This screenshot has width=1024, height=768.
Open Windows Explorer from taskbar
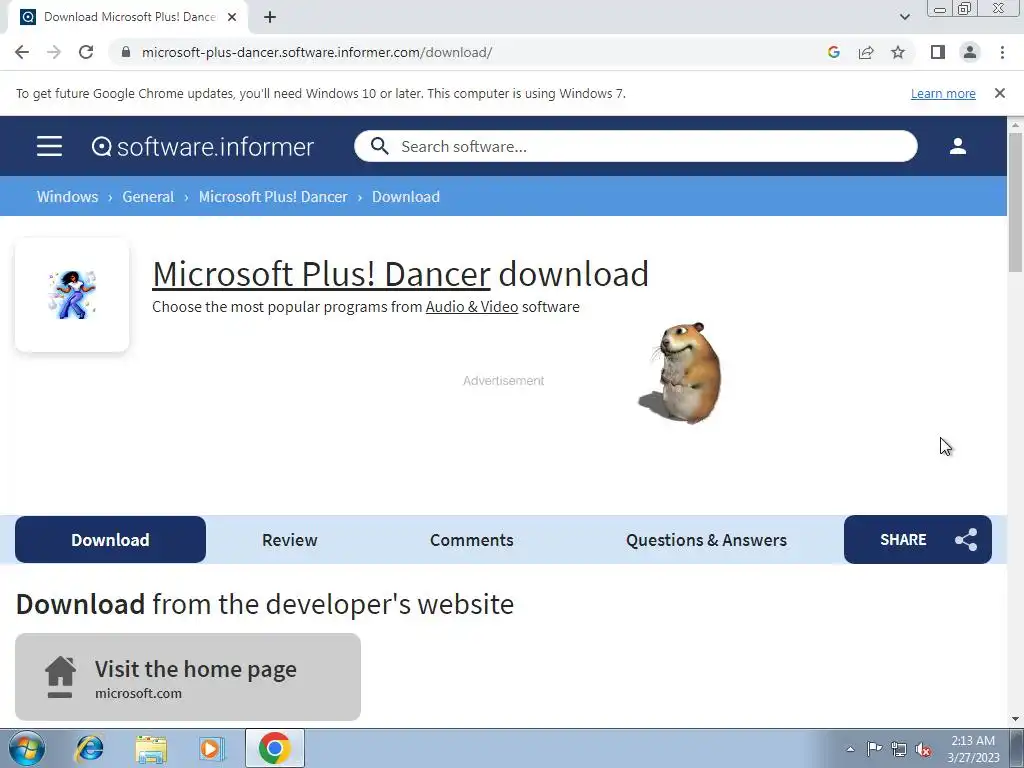click(151, 748)
